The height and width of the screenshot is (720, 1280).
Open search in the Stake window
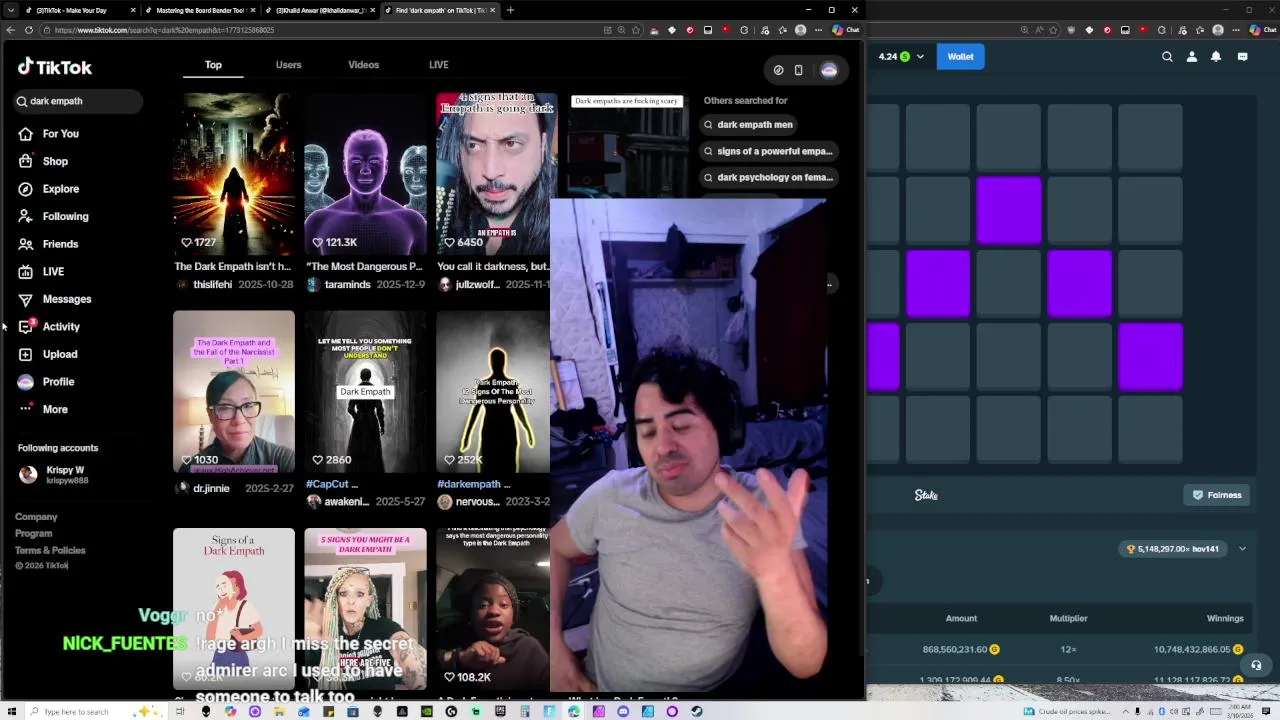tap(1167, 57)
